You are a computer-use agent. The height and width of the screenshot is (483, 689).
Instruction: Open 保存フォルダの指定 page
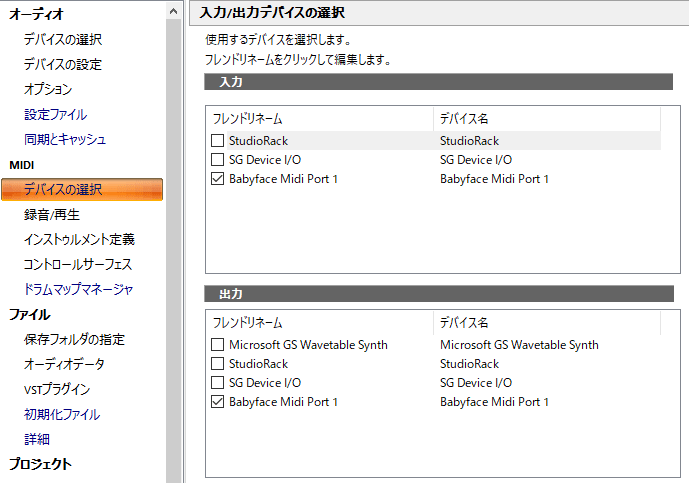[x=74, y=339]
